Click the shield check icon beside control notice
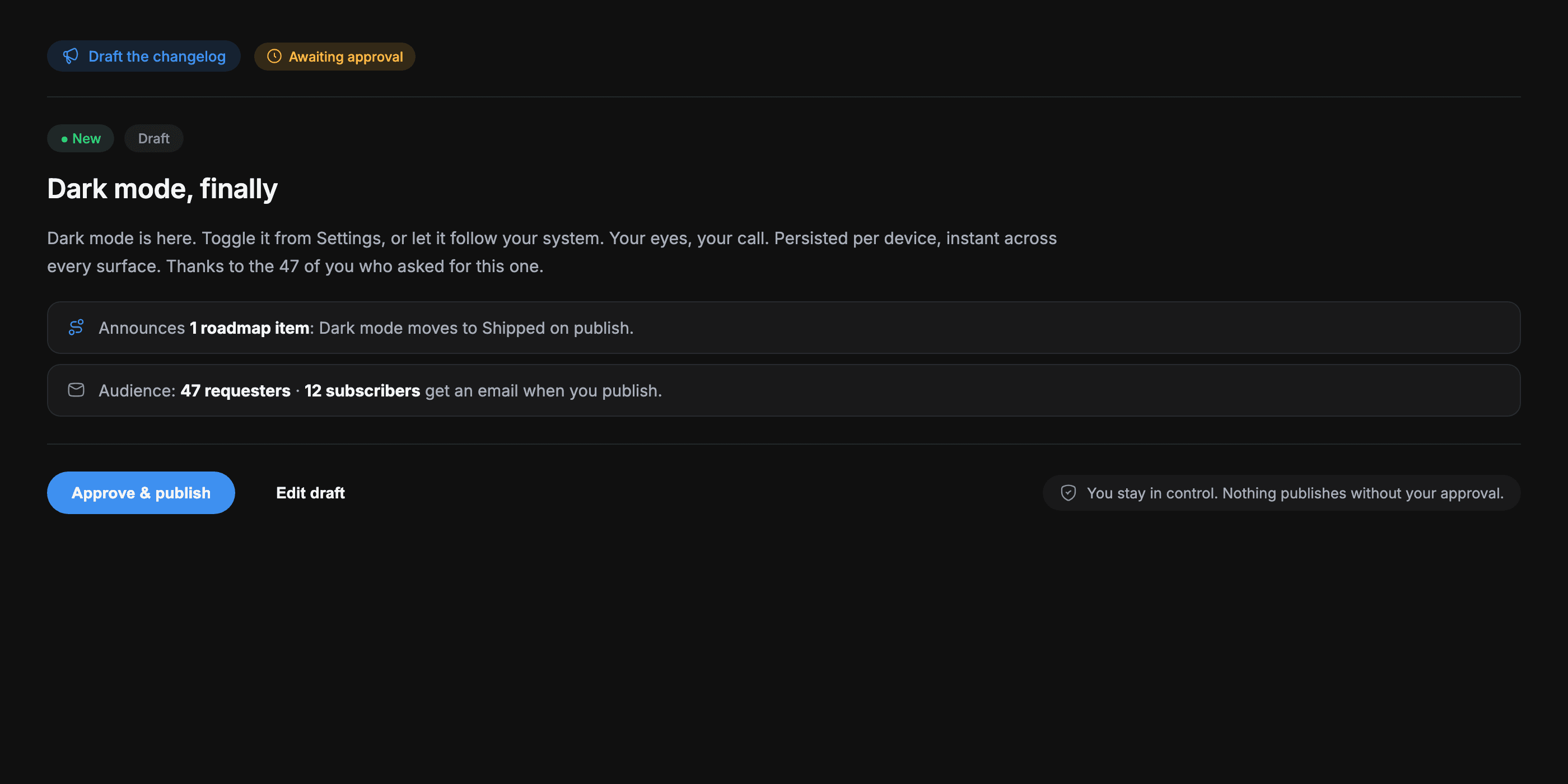The image size is (1568, 784). (x=1068, y=492)
